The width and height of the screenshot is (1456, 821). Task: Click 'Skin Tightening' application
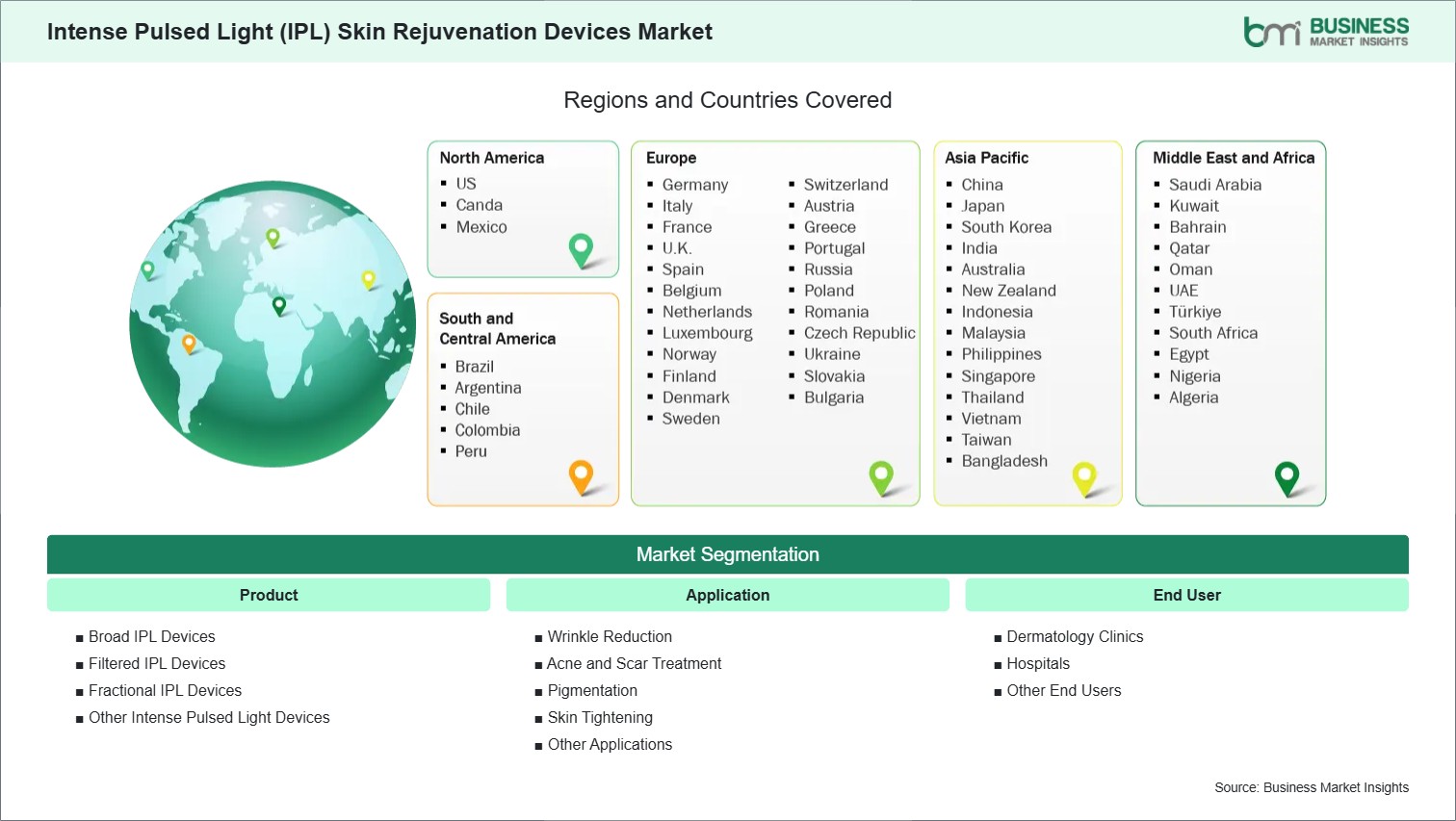pyautogui.click(x=600, y=718)
